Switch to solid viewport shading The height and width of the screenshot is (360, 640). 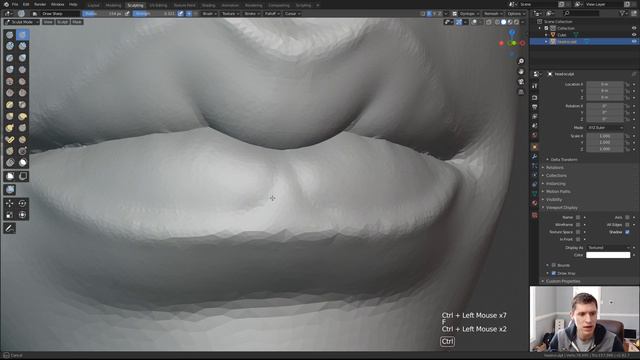click(x=503, y=22)
